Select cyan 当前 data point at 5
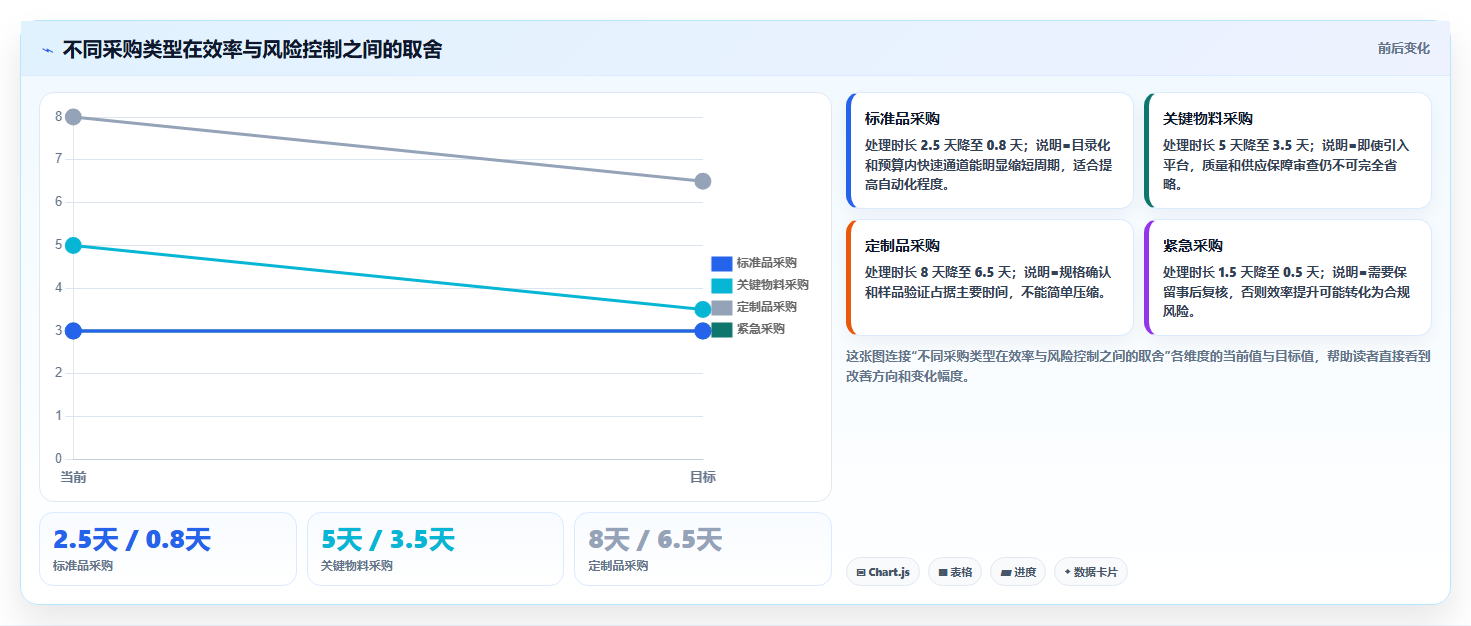The width and height of the screenshot is (1471, 626). pos(73,245)
